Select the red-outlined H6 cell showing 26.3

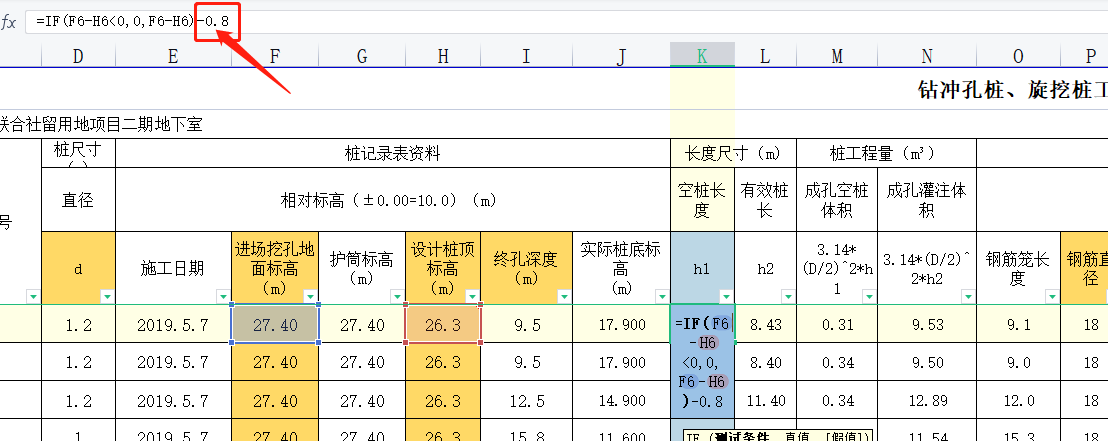pyautogui.click(x=443, y=324)
